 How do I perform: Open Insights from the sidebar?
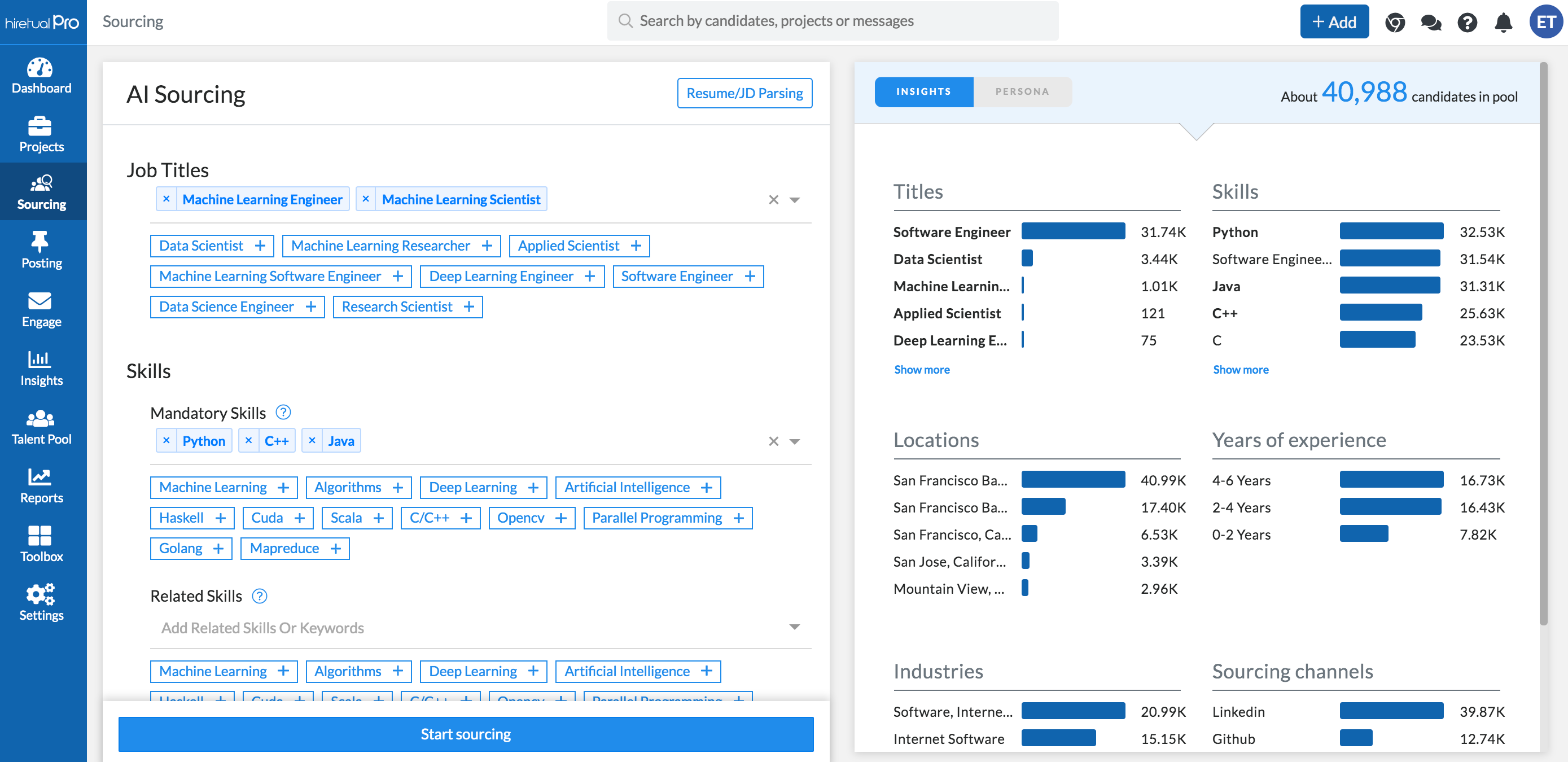(x=41, y=367)
